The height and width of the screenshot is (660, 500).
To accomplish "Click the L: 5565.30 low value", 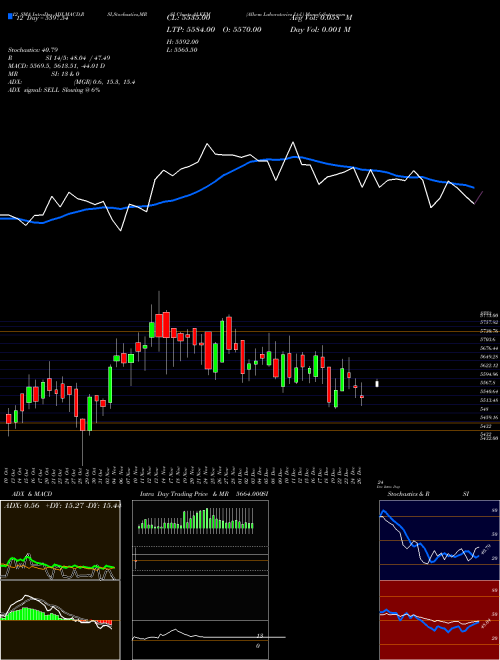I will (x=182, y=50).
